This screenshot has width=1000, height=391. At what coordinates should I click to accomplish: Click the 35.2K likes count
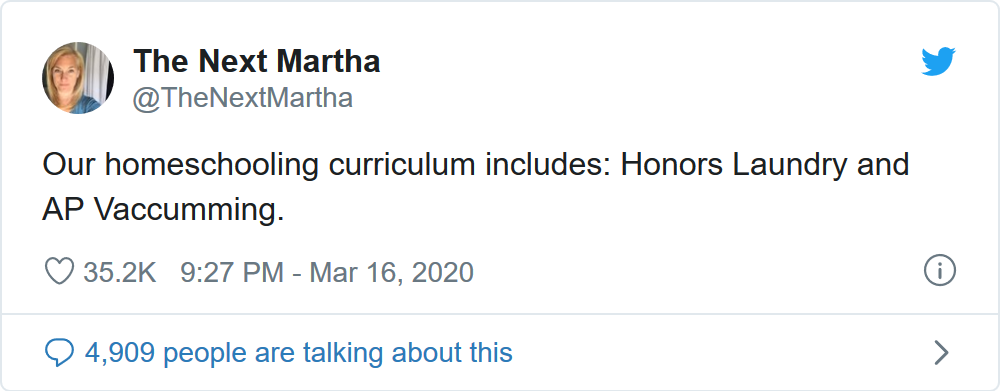pyautogui.click(x=120, y=272)
